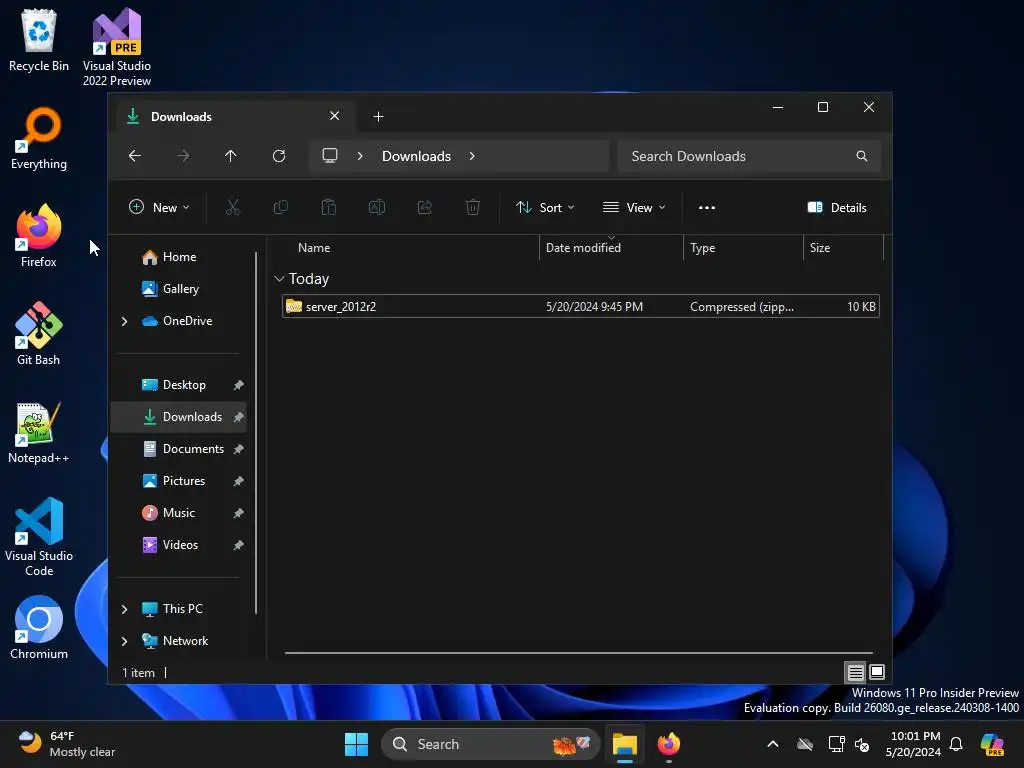Open the View dropdown menu

click(x=634, y=208)
